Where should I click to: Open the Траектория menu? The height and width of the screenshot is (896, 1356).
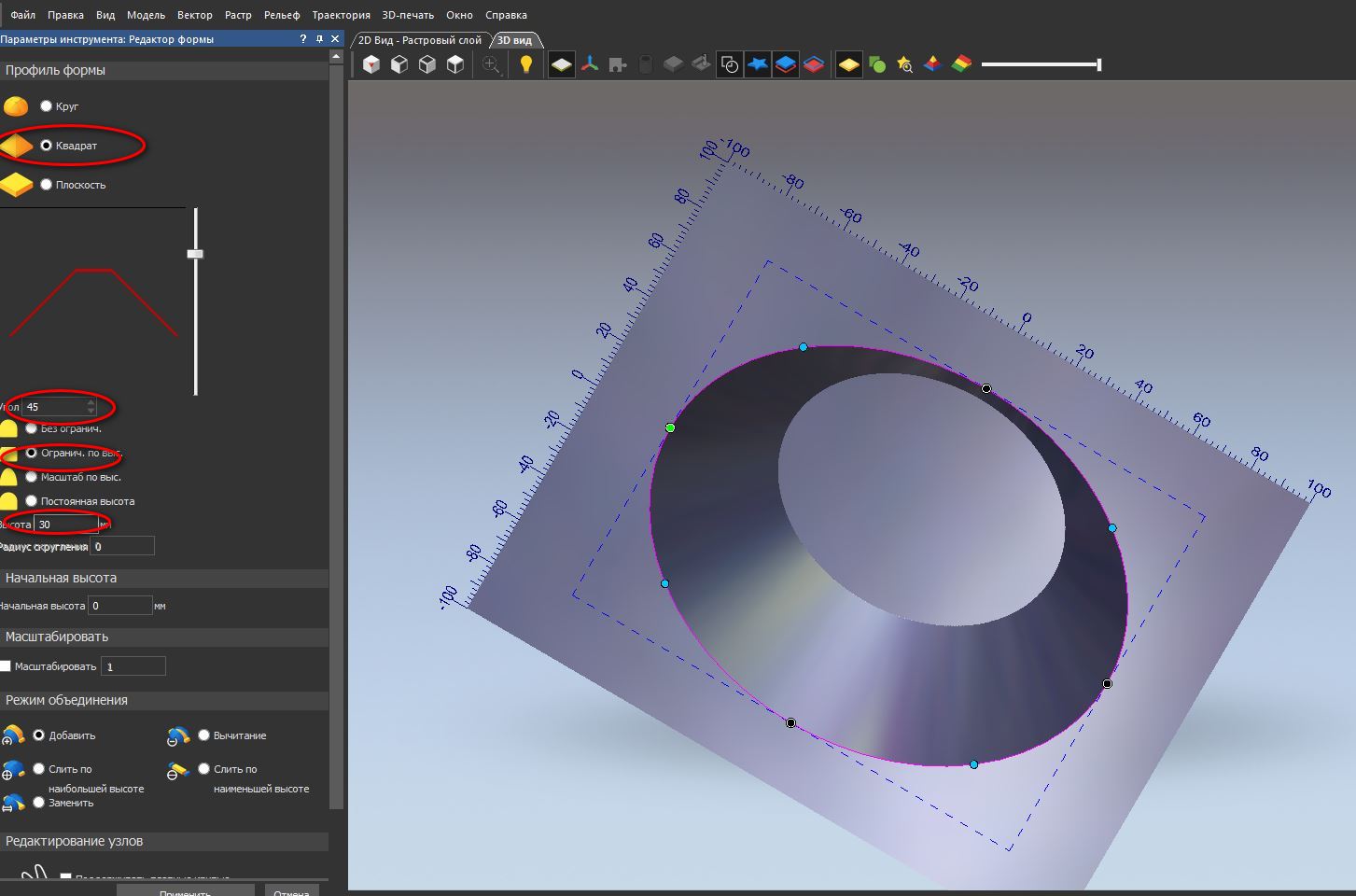(341, 15)
